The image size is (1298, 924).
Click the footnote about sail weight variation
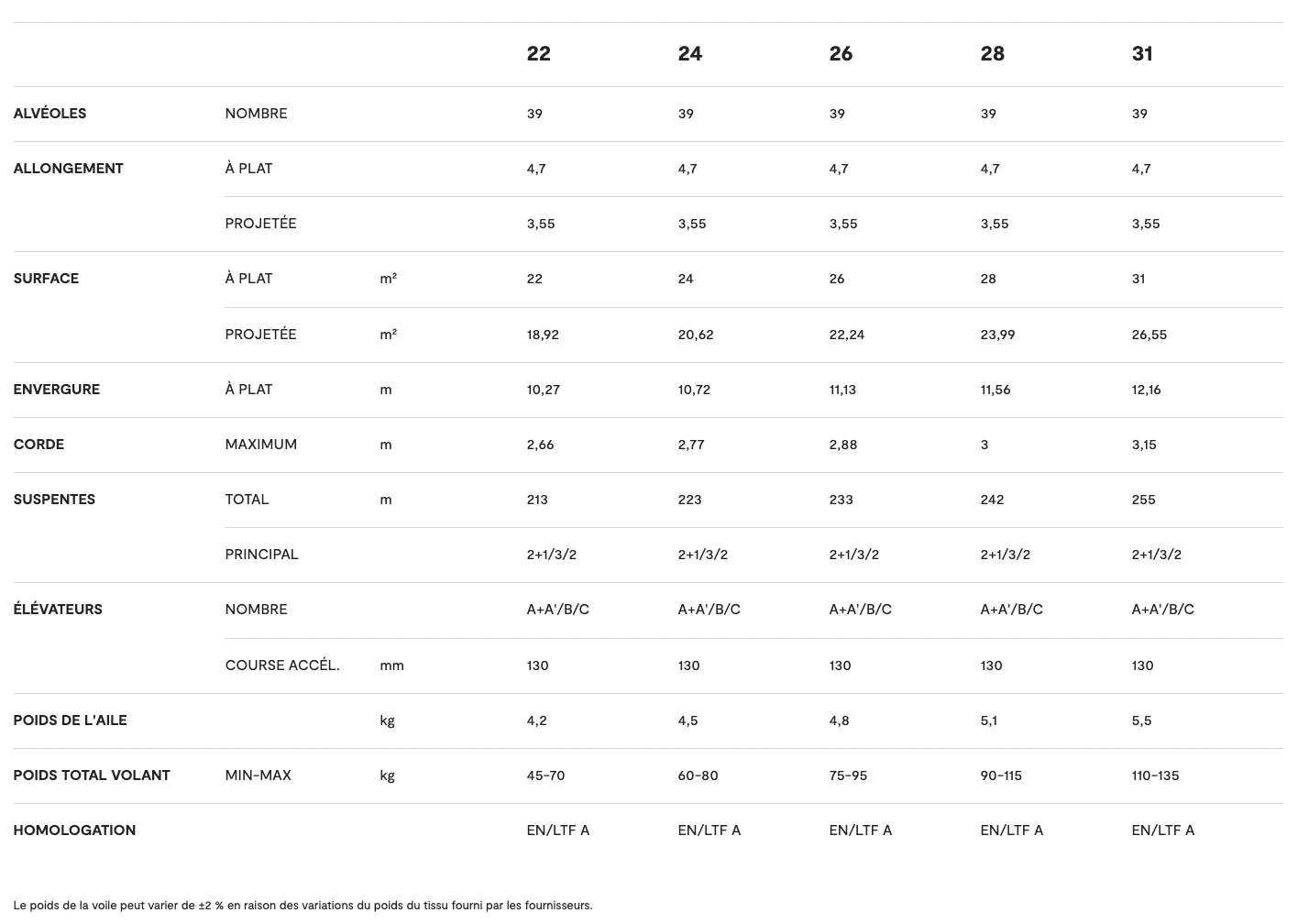coord(302,906)
